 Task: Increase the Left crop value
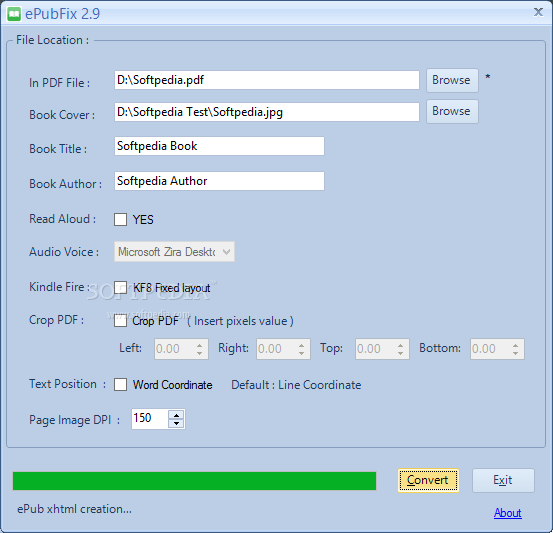(200, 345)
